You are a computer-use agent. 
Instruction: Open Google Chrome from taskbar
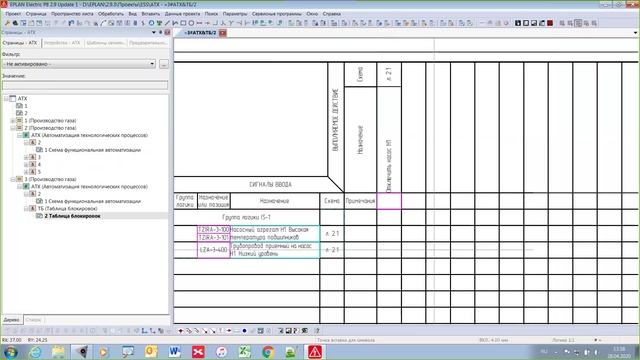coord(268,352)
